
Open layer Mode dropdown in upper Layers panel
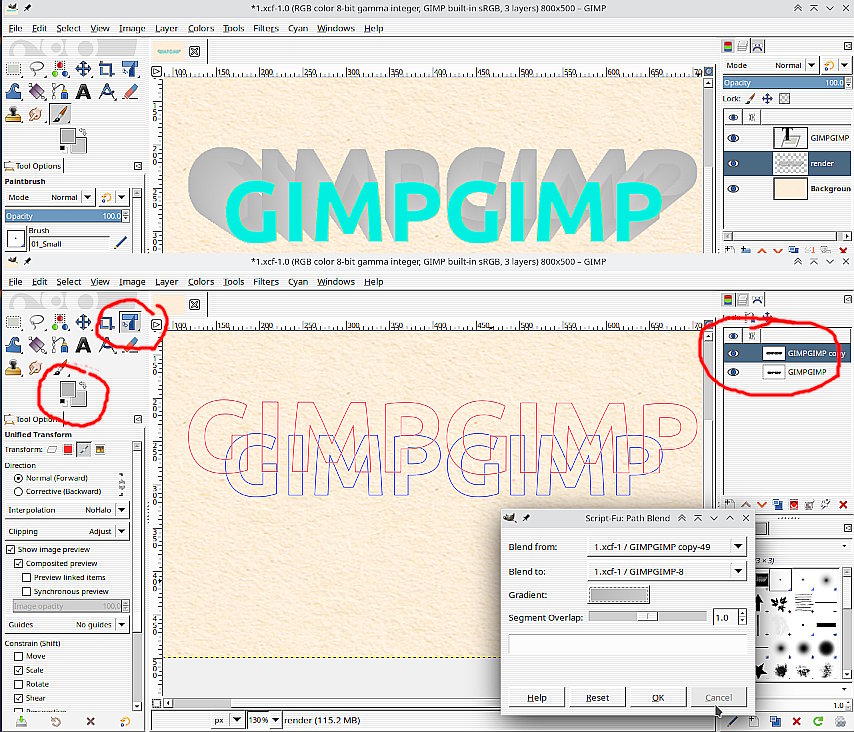[771, 65]
